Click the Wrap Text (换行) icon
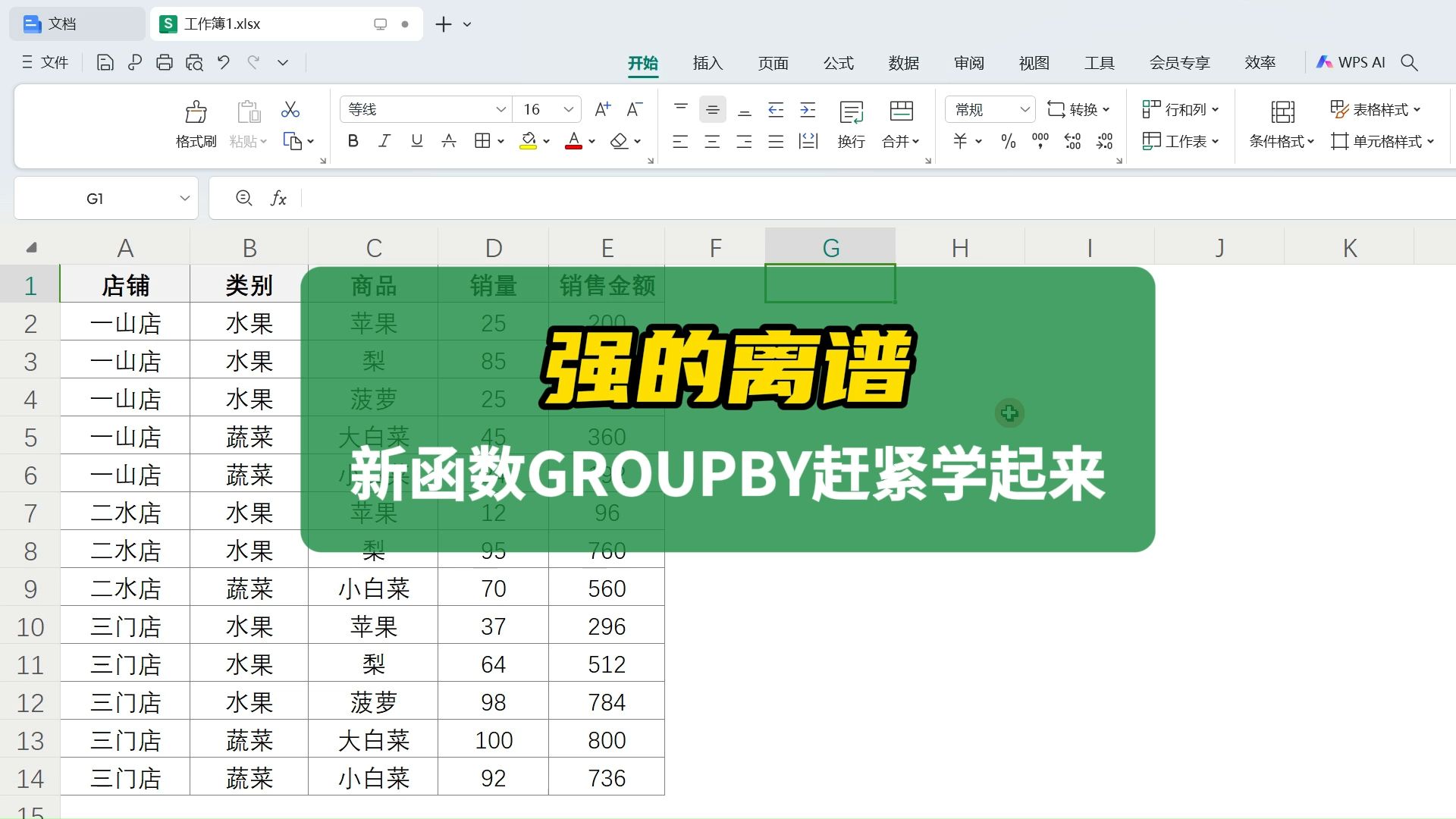This screenshot has width=1456, height=819. point(851,113)
